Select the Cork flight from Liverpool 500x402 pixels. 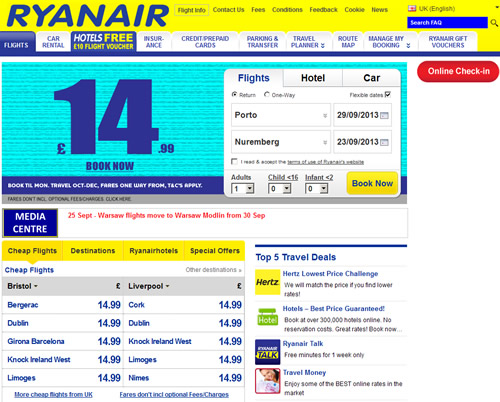pos(184,305)
